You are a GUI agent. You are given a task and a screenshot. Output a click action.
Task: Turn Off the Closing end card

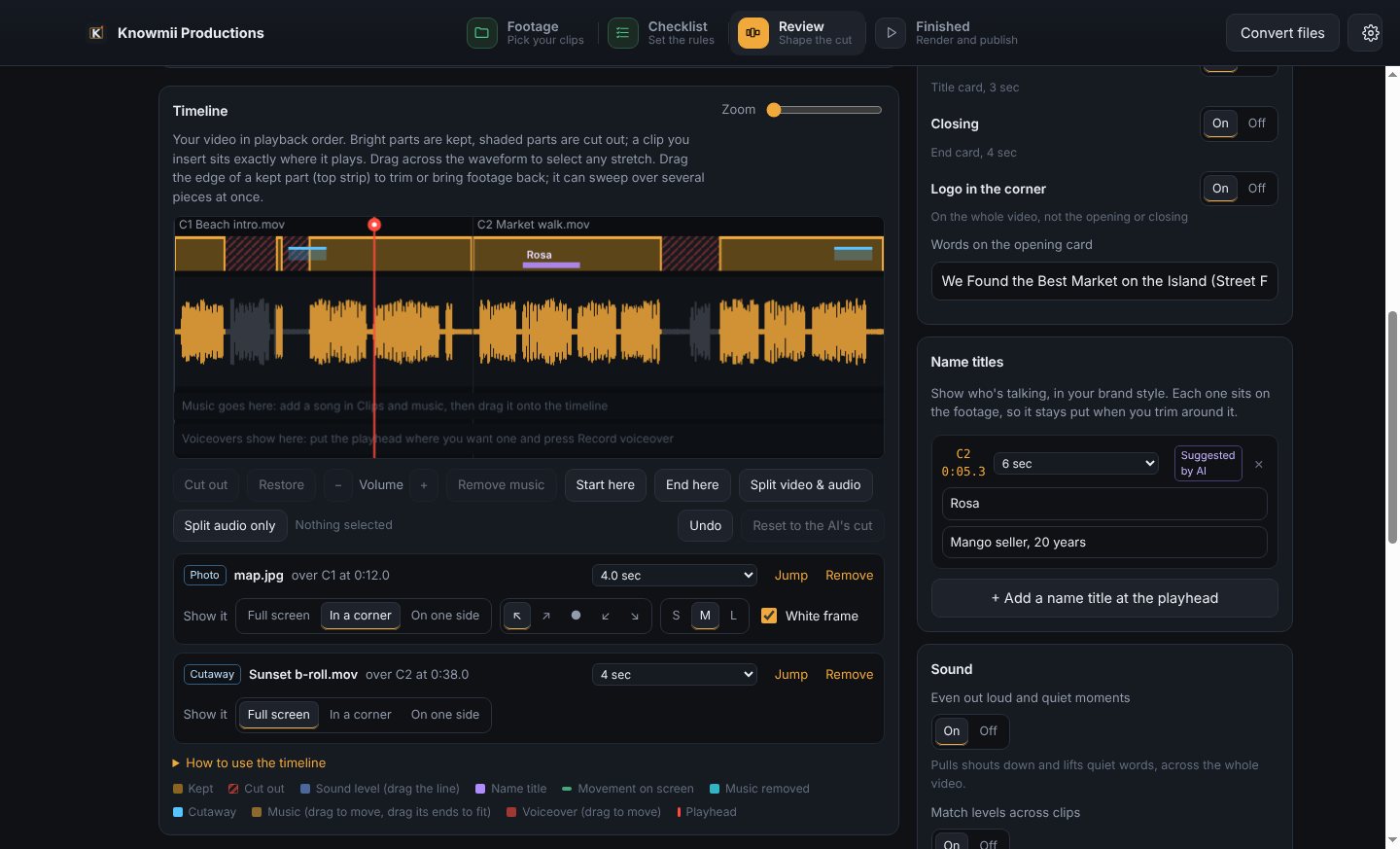[1257, 124]
